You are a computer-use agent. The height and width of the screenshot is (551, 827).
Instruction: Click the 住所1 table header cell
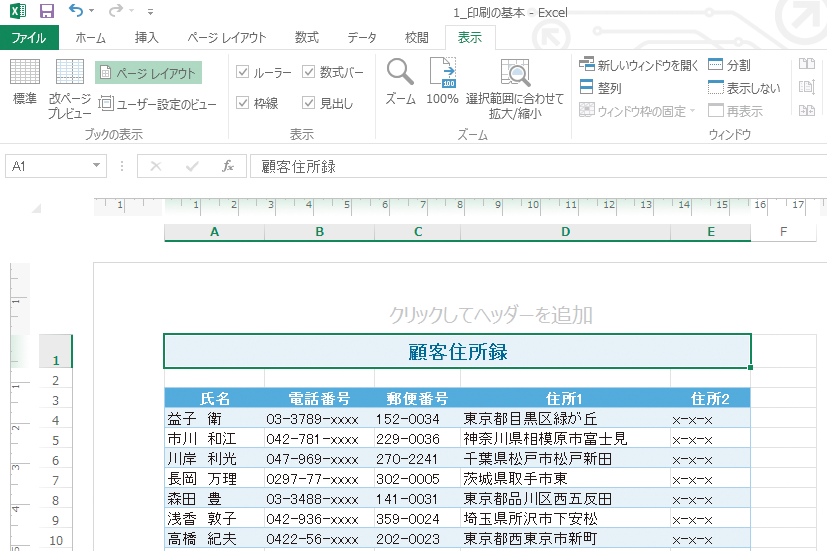coord(565,398)
